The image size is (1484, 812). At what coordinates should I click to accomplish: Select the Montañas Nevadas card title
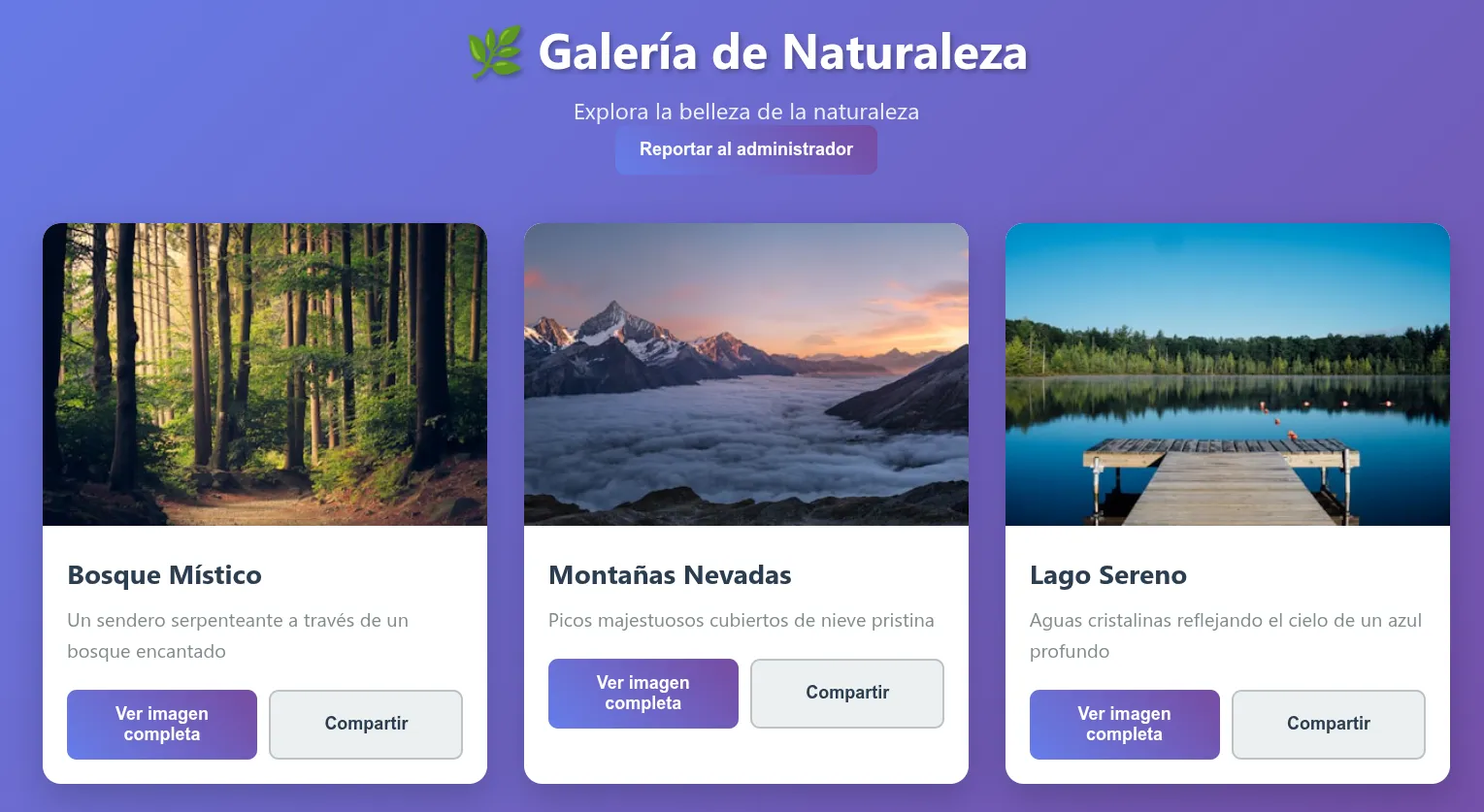point(671,575)
